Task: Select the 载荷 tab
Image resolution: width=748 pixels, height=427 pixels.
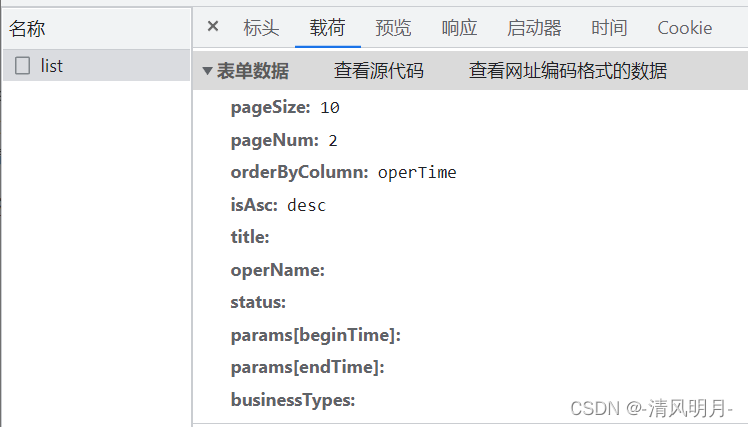Action: [327, 28]
